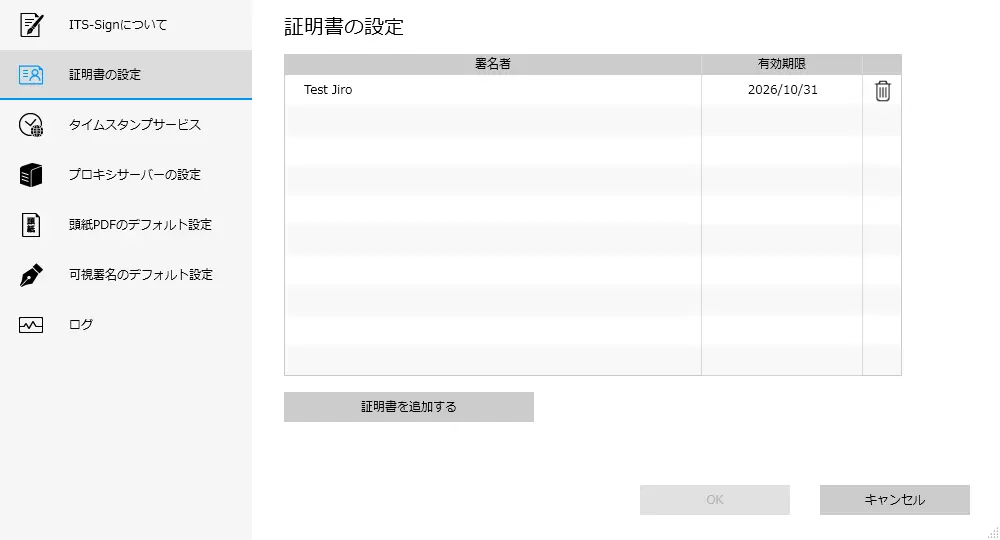Viewport: 1000px width, 540px height.
Task: Delete the Test Jiro certificate via trash icon
Action: click(x=882, y=91)
